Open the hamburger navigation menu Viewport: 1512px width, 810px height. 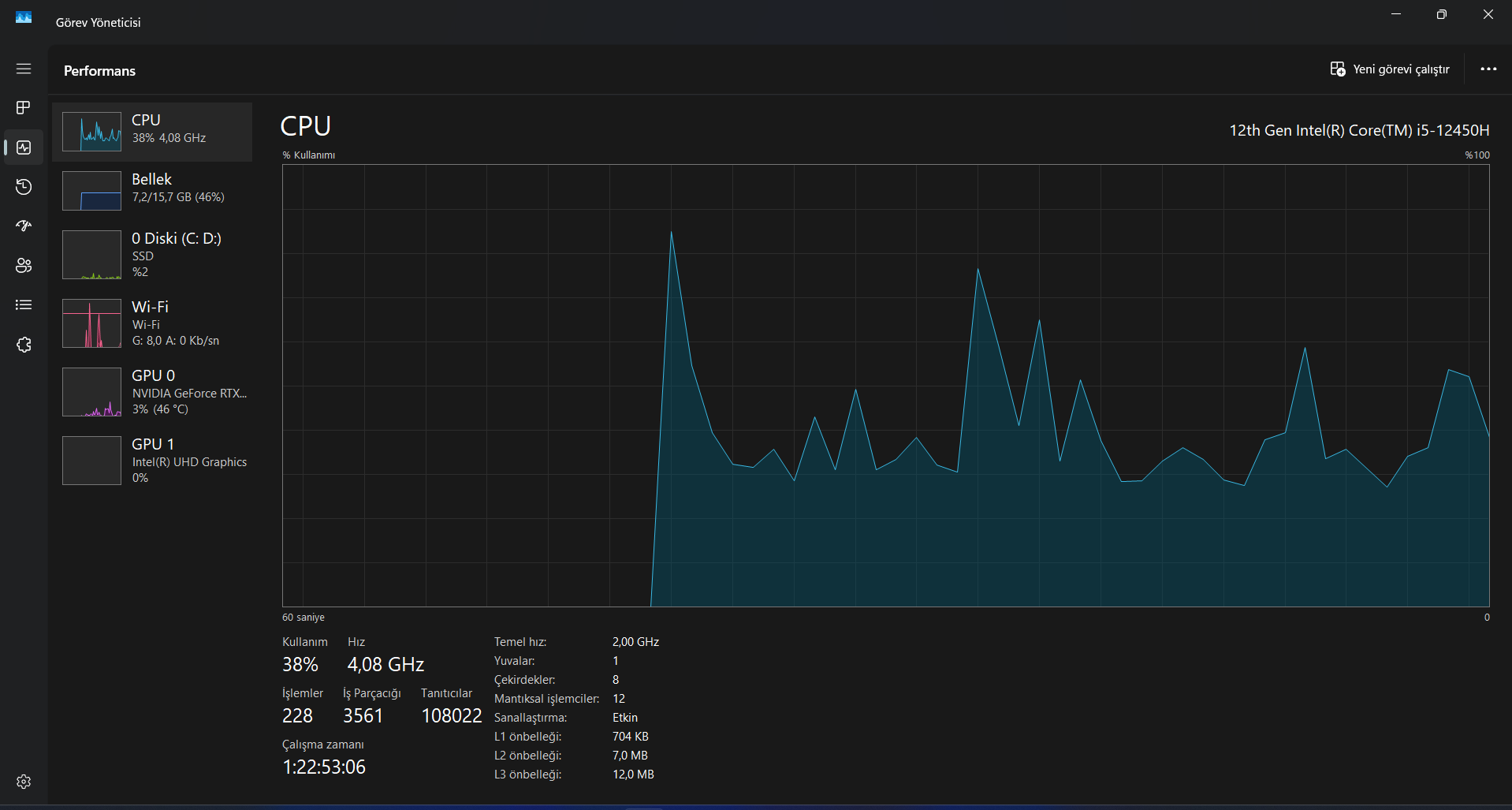(x=24, y=69)
